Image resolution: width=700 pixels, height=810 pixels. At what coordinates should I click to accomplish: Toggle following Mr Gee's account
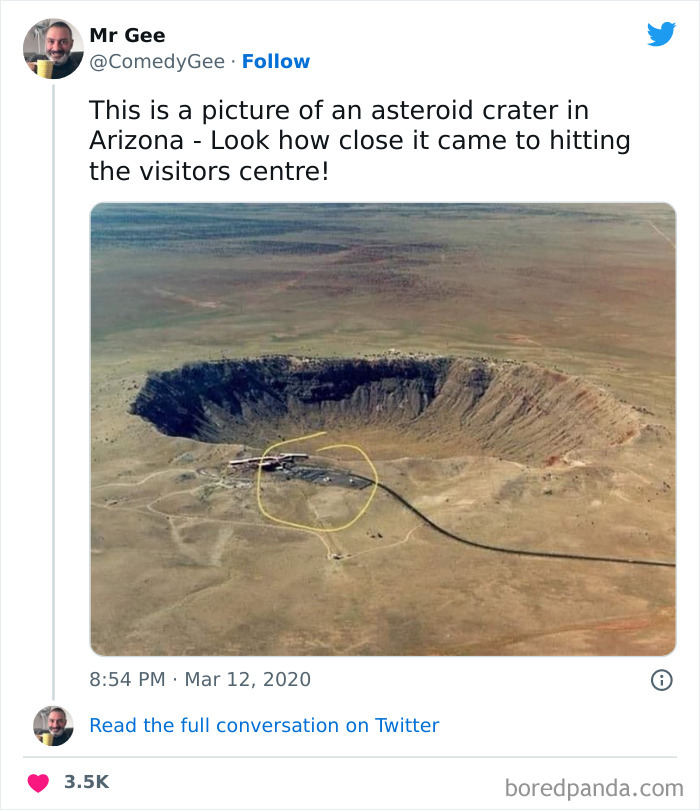pyautogui.click(x=276, y=62)
